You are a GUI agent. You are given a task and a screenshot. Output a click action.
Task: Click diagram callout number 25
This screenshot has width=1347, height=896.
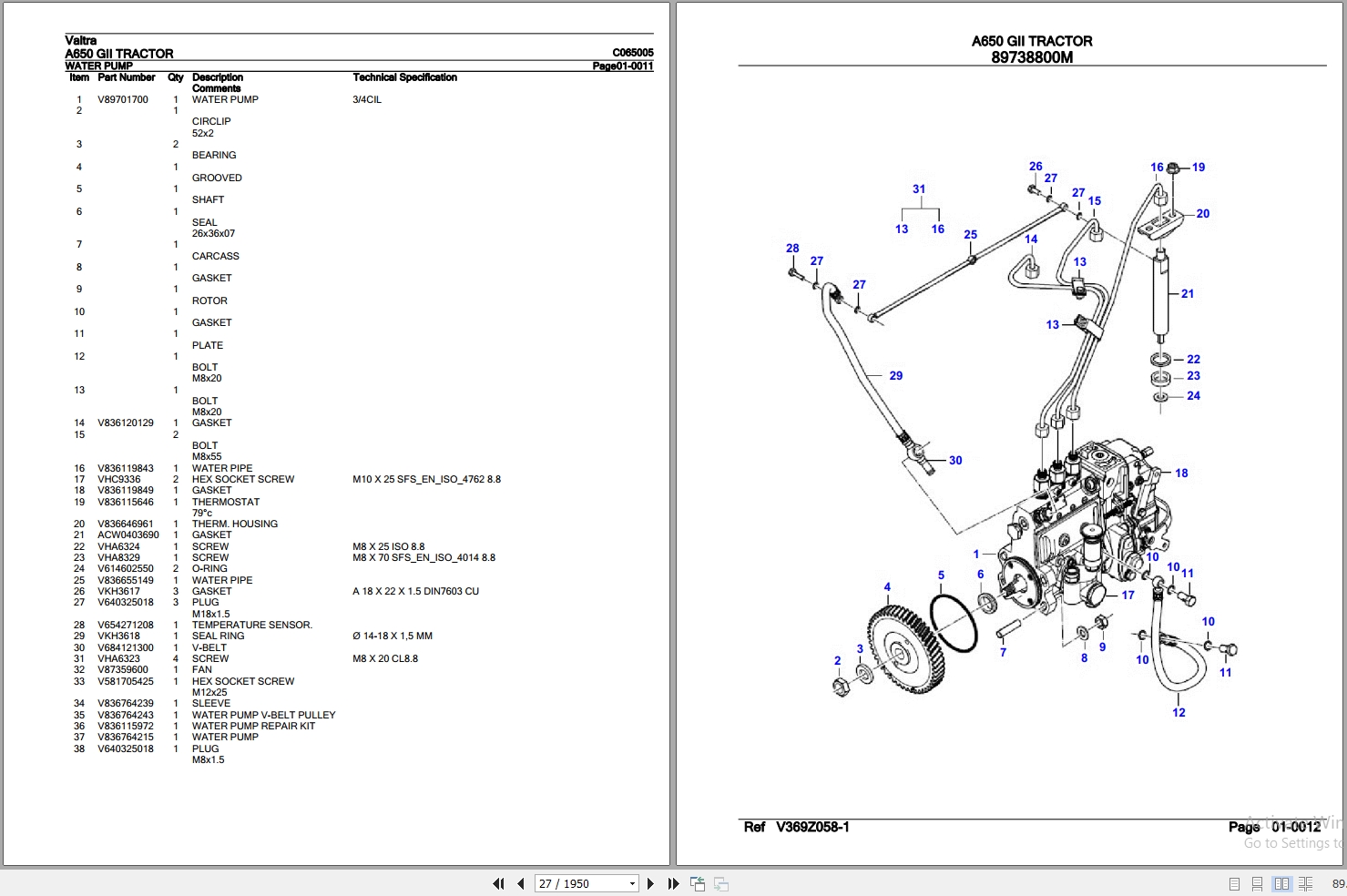[x=971, y=234]
